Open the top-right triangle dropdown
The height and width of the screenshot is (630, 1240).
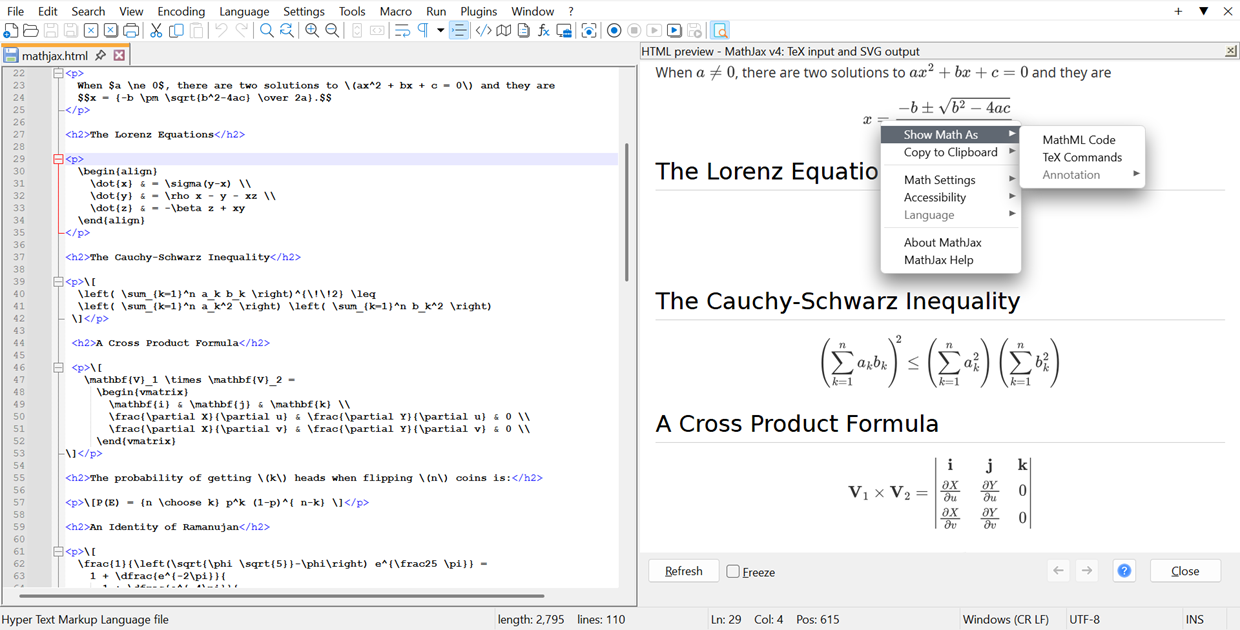click(1204, 11)
